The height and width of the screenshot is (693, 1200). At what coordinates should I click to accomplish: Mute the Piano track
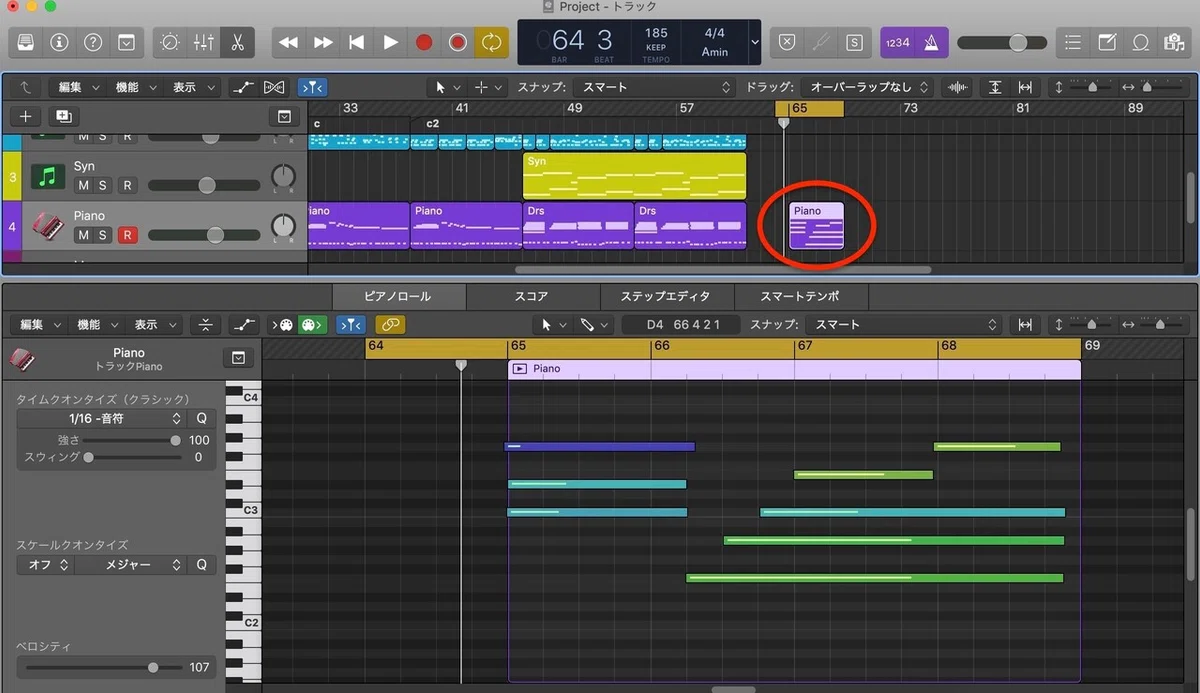[x=83, y=235]
